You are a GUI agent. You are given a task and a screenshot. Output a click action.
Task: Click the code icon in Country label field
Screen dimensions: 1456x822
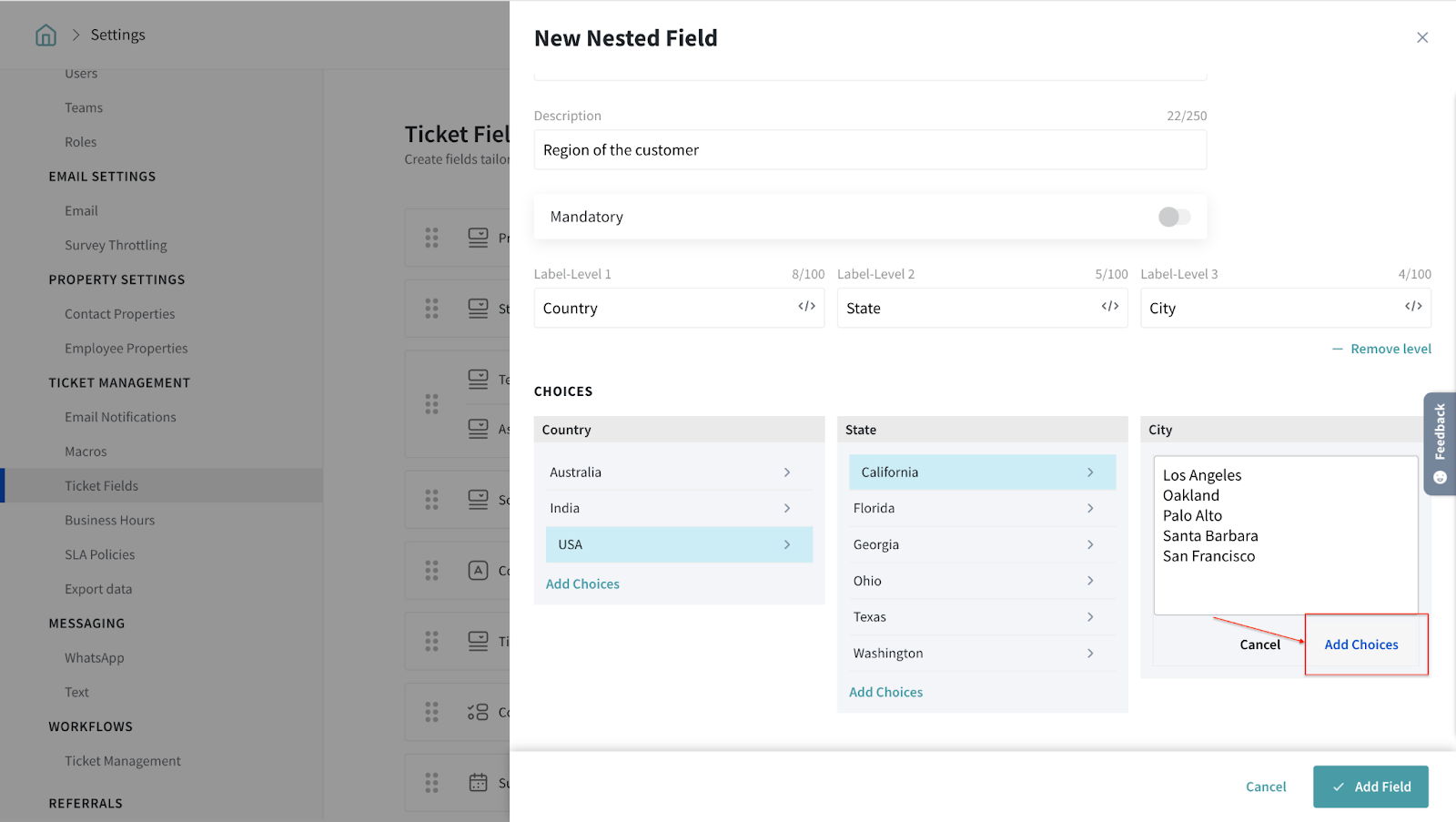(806, 307)
